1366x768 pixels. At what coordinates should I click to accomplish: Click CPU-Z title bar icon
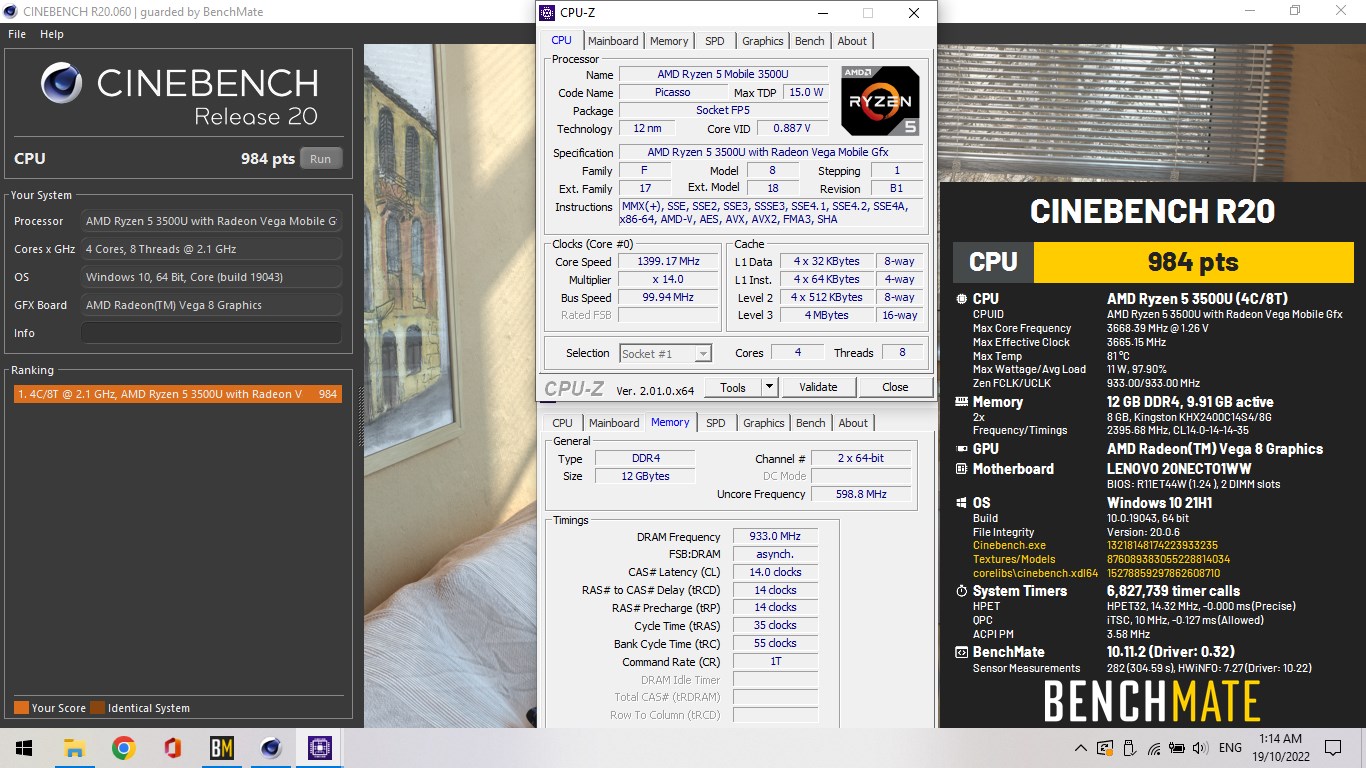[x=546, y=13]
